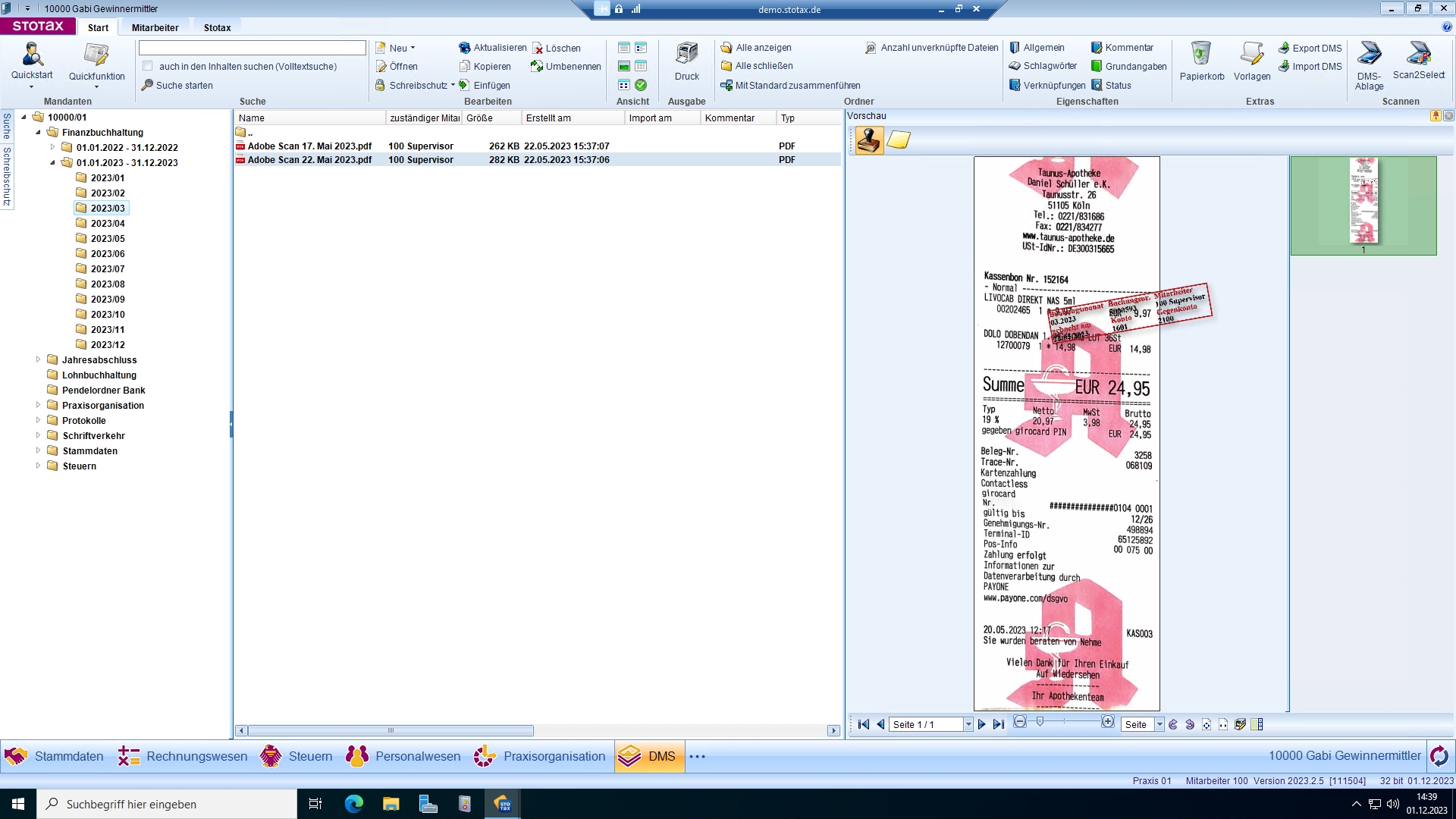Open the Seite 1 / 1 page dropdown
The width and height of the screenshot is (1456, 819).
click(x=968, y=725)
